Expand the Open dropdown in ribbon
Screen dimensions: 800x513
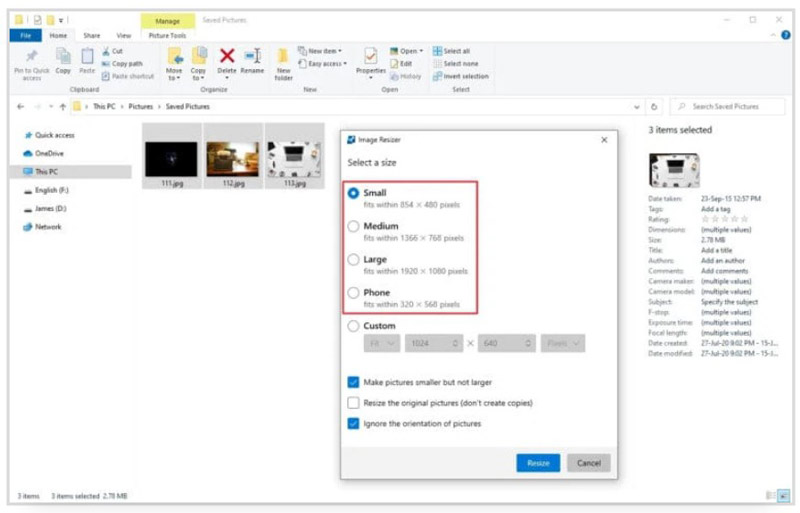click(x=407, y=51)
